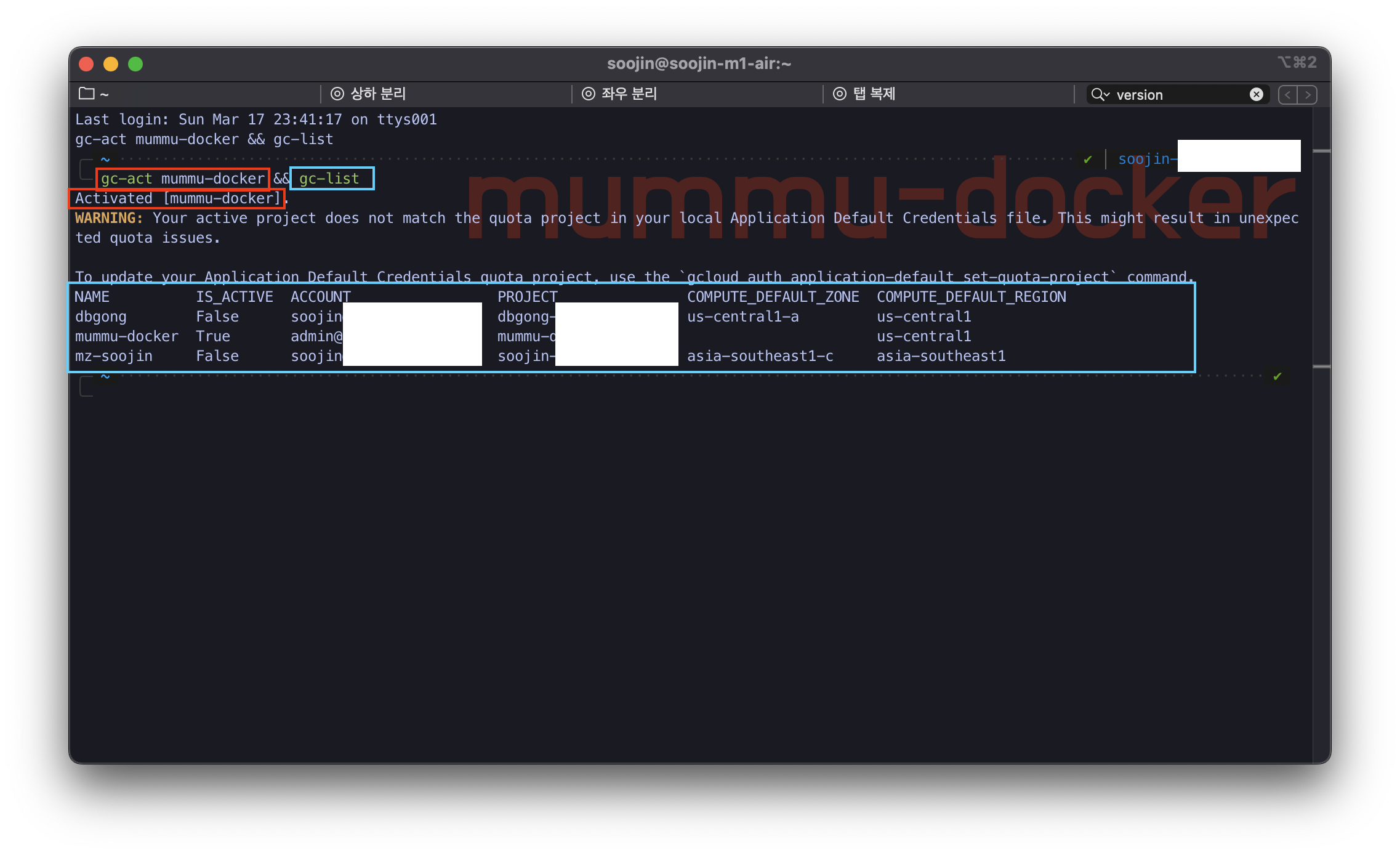Click the mummu-docker row name in table
1400x855 pixels.
[x=126, y=336]
